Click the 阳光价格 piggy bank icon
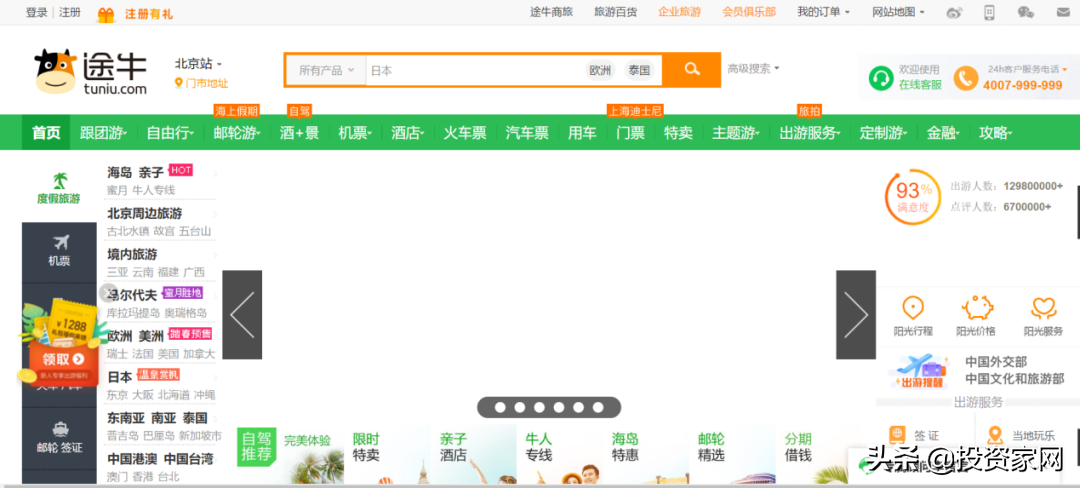Image resolution: width=1080 pixels, height=488 pixels. [977, 308]
